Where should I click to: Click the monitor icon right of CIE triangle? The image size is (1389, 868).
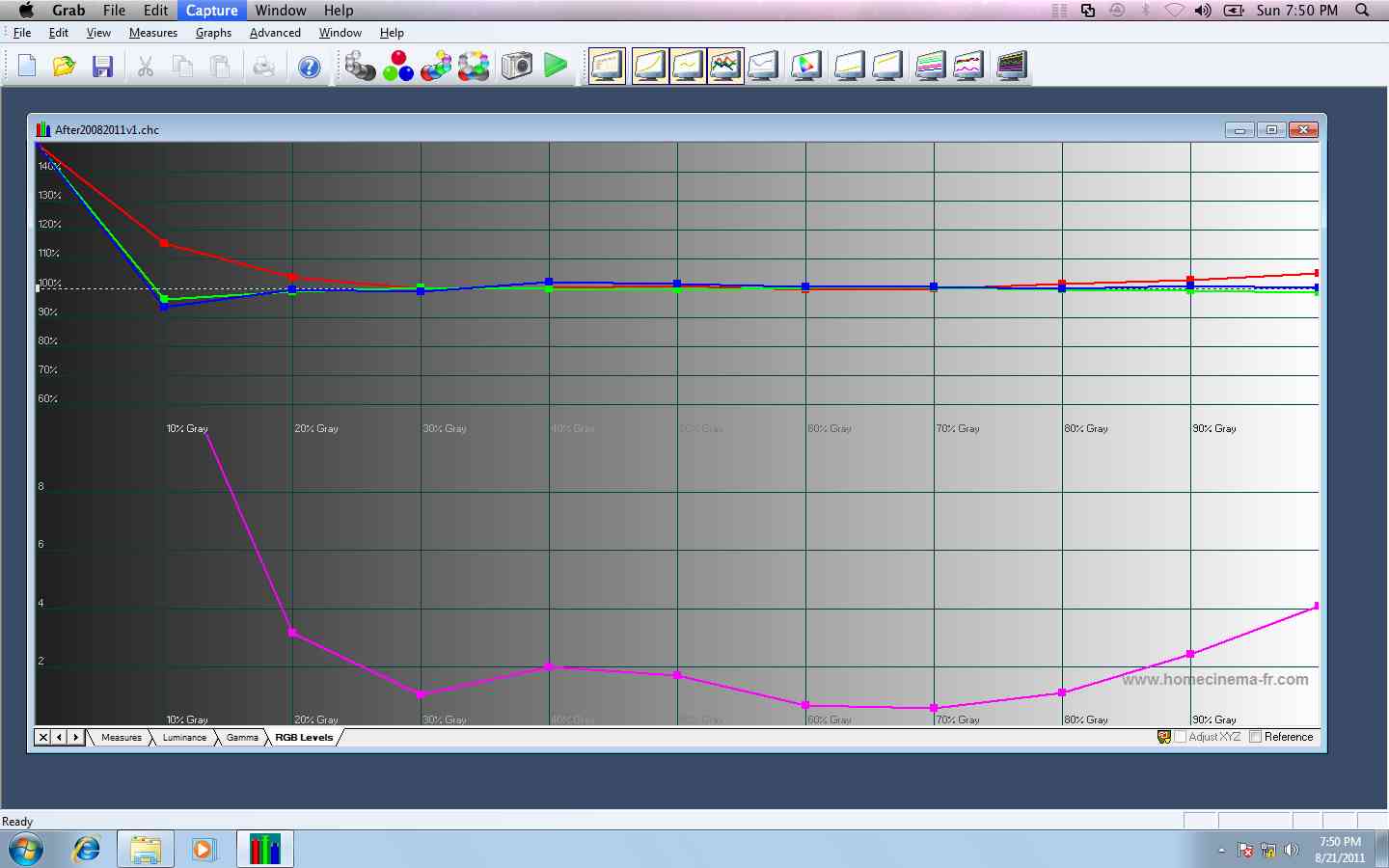[x=850, y=66]
